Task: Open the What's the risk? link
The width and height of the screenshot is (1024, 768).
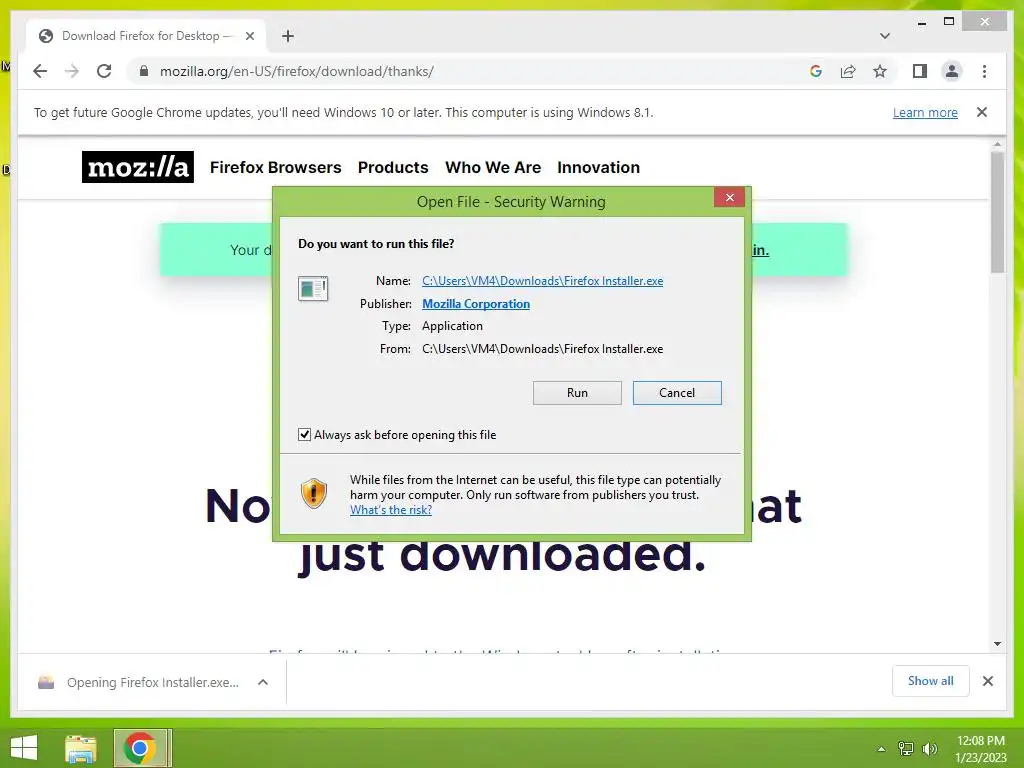Action: 391,510
